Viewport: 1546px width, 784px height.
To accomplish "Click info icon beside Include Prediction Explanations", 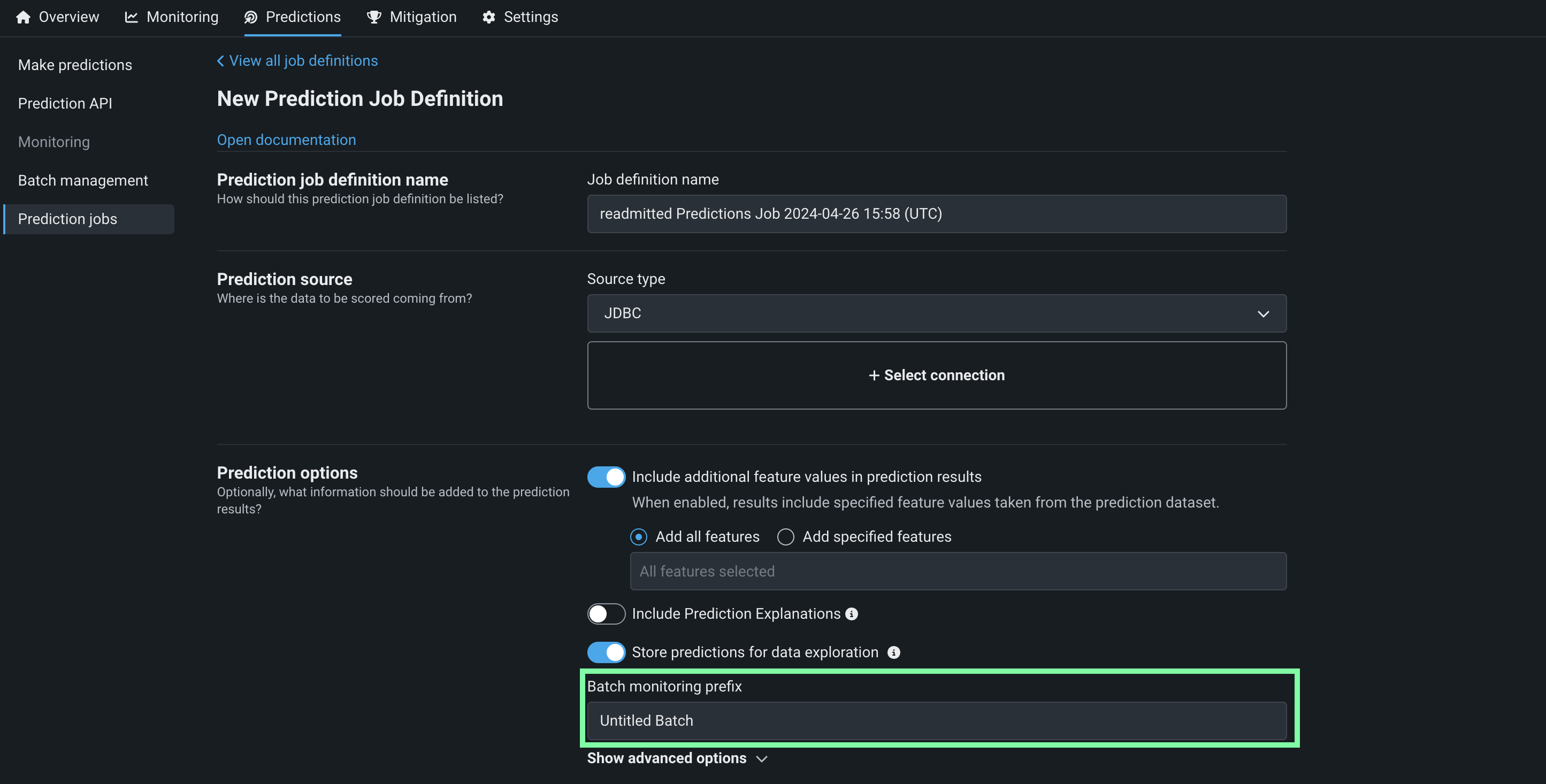I will (x=851, y=613).
